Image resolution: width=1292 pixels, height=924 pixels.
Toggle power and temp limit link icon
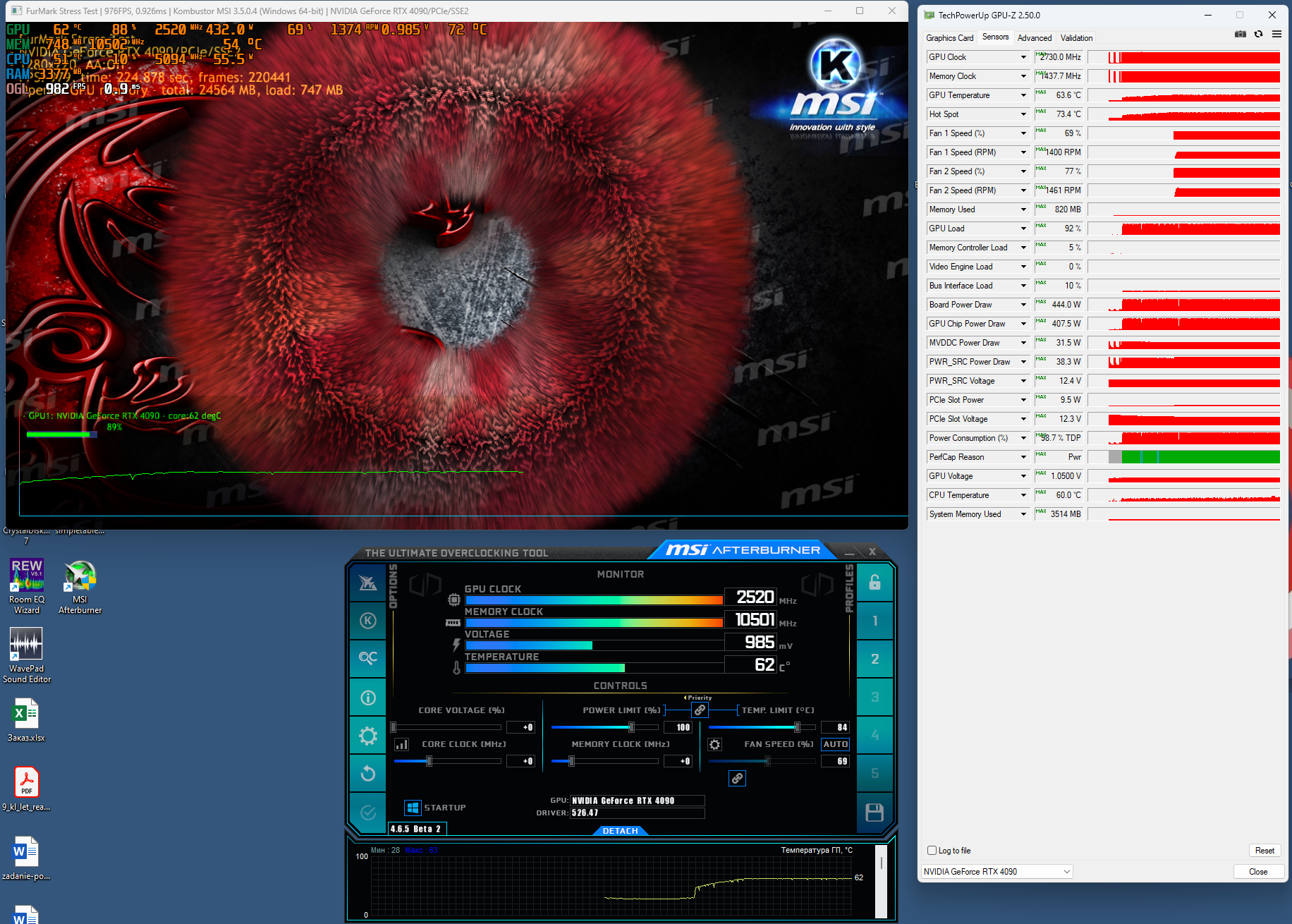[x=700, y=710]
